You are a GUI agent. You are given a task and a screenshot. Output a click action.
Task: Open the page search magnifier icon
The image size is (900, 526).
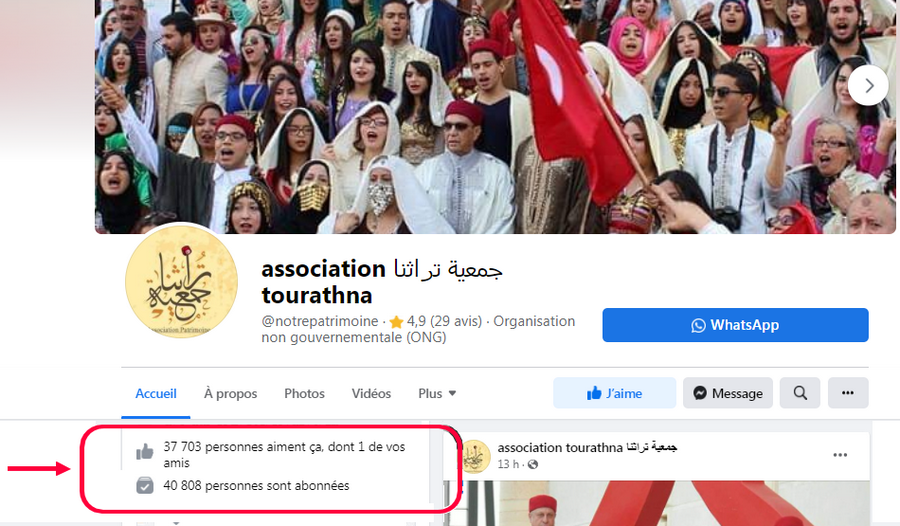point(800,393)
